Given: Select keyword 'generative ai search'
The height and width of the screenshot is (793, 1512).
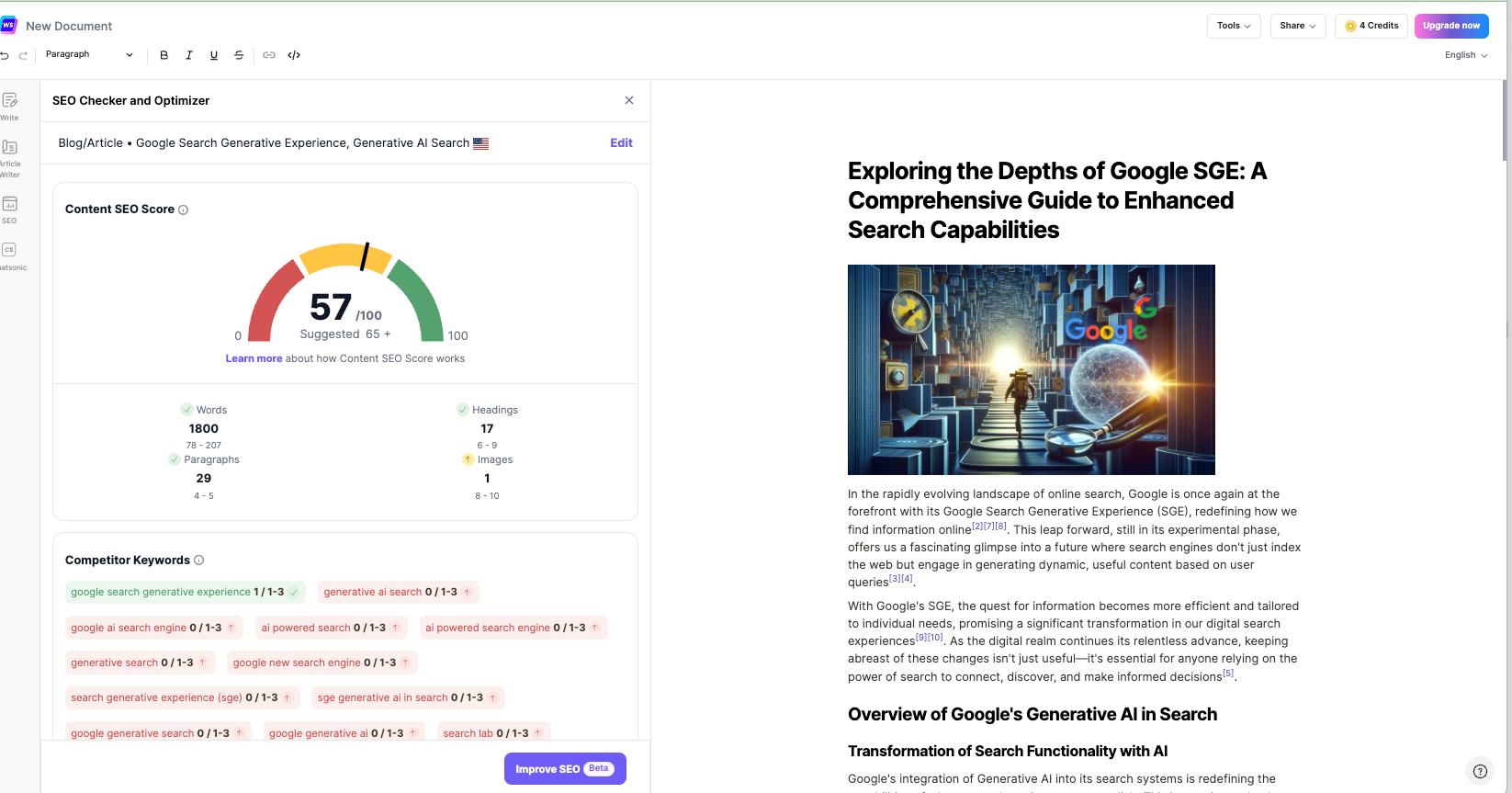Looking at the screenshot, I should tap(398, 592).
